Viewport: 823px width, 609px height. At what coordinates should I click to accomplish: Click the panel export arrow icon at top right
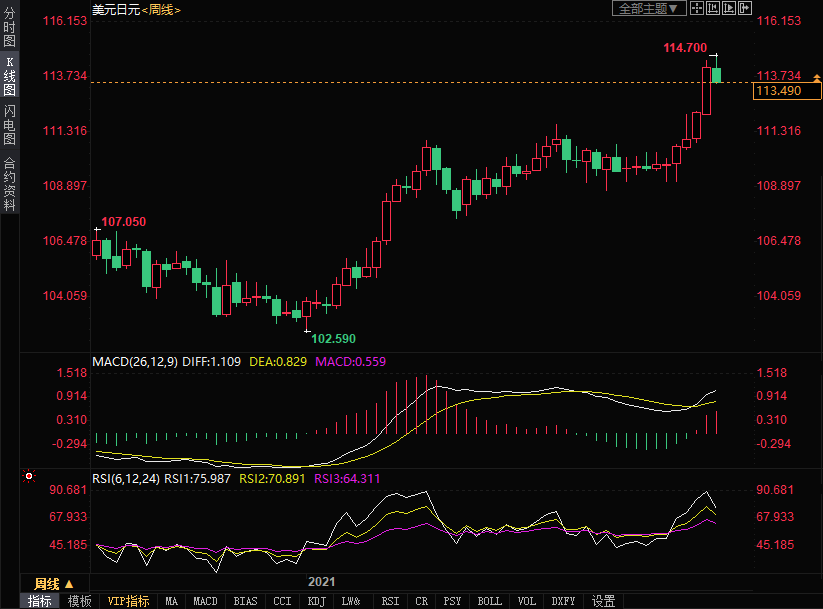tap(744, 8)
